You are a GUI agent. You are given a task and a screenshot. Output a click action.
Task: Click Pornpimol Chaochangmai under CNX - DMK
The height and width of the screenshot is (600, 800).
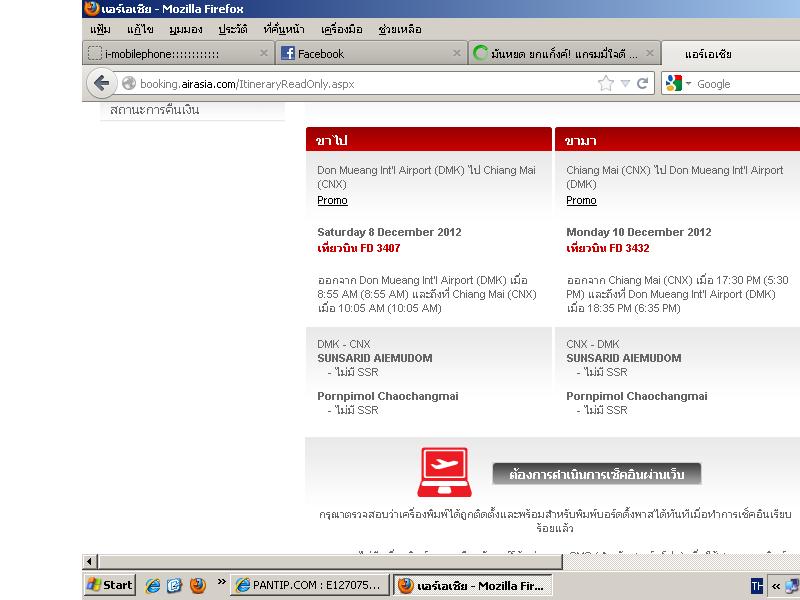[637, 396]
